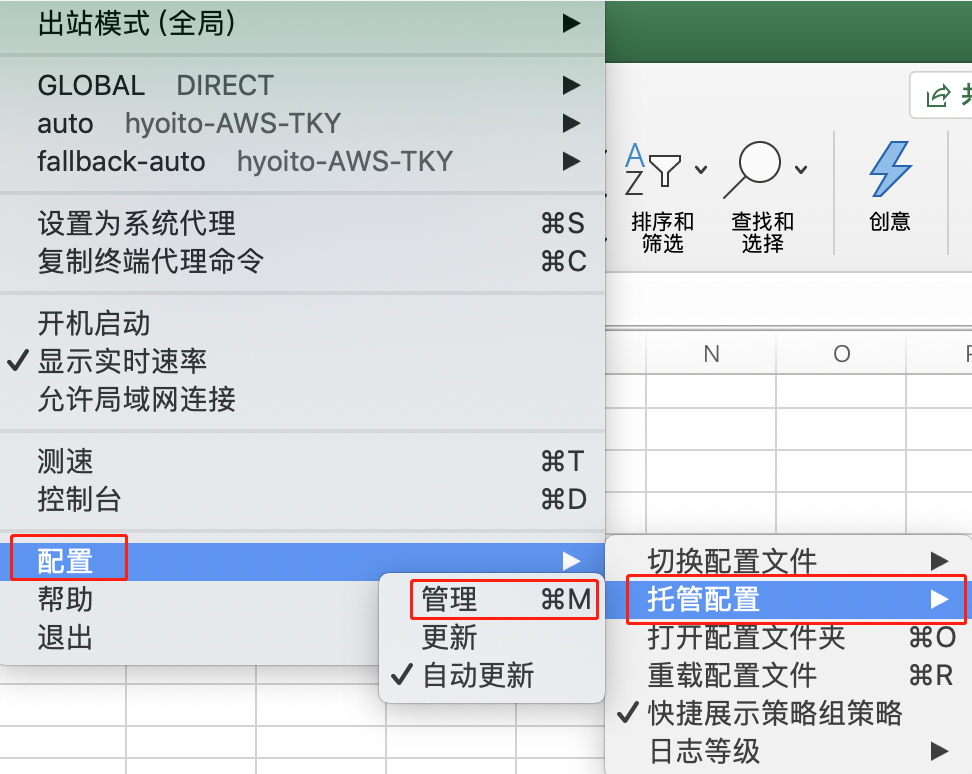This screenshot has height=774, width=972.
Task: Select column header O in the spreadsheet
Action: point(841,353)
